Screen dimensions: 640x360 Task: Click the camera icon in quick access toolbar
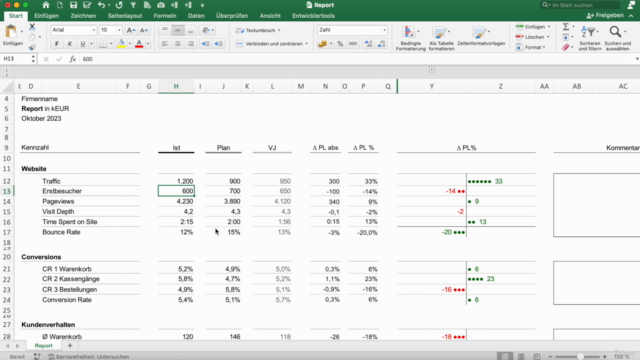point(161,5)
